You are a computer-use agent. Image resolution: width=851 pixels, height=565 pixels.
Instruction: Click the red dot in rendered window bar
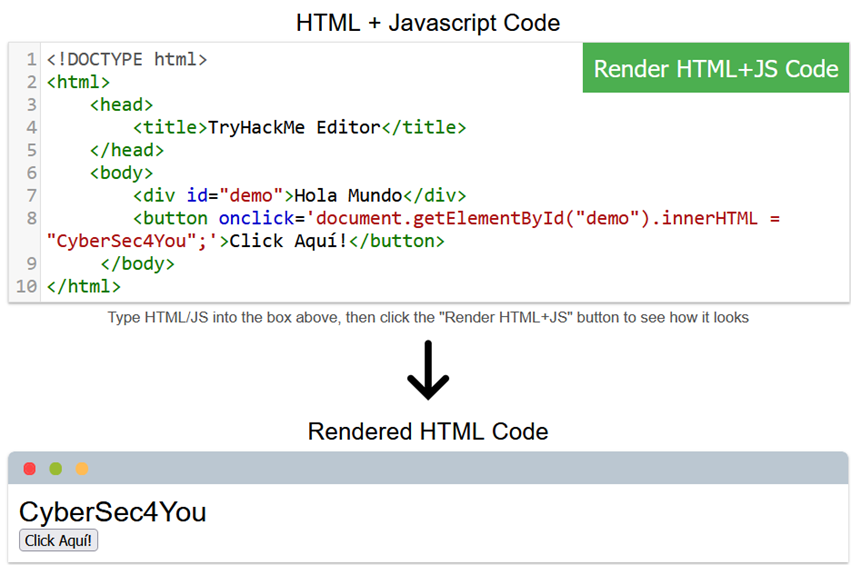click(x=30, y=469)
